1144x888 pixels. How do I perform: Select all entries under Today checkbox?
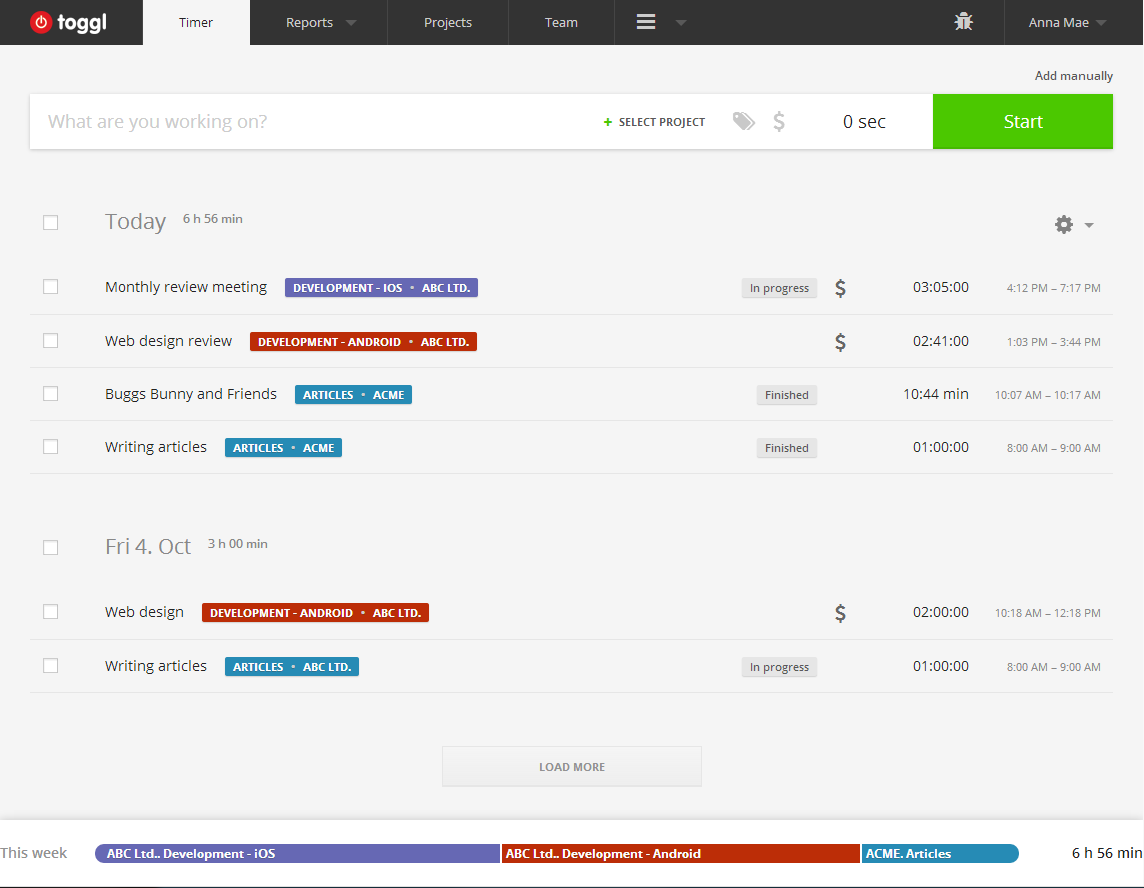pyautogui.click(x=50, y=223)
